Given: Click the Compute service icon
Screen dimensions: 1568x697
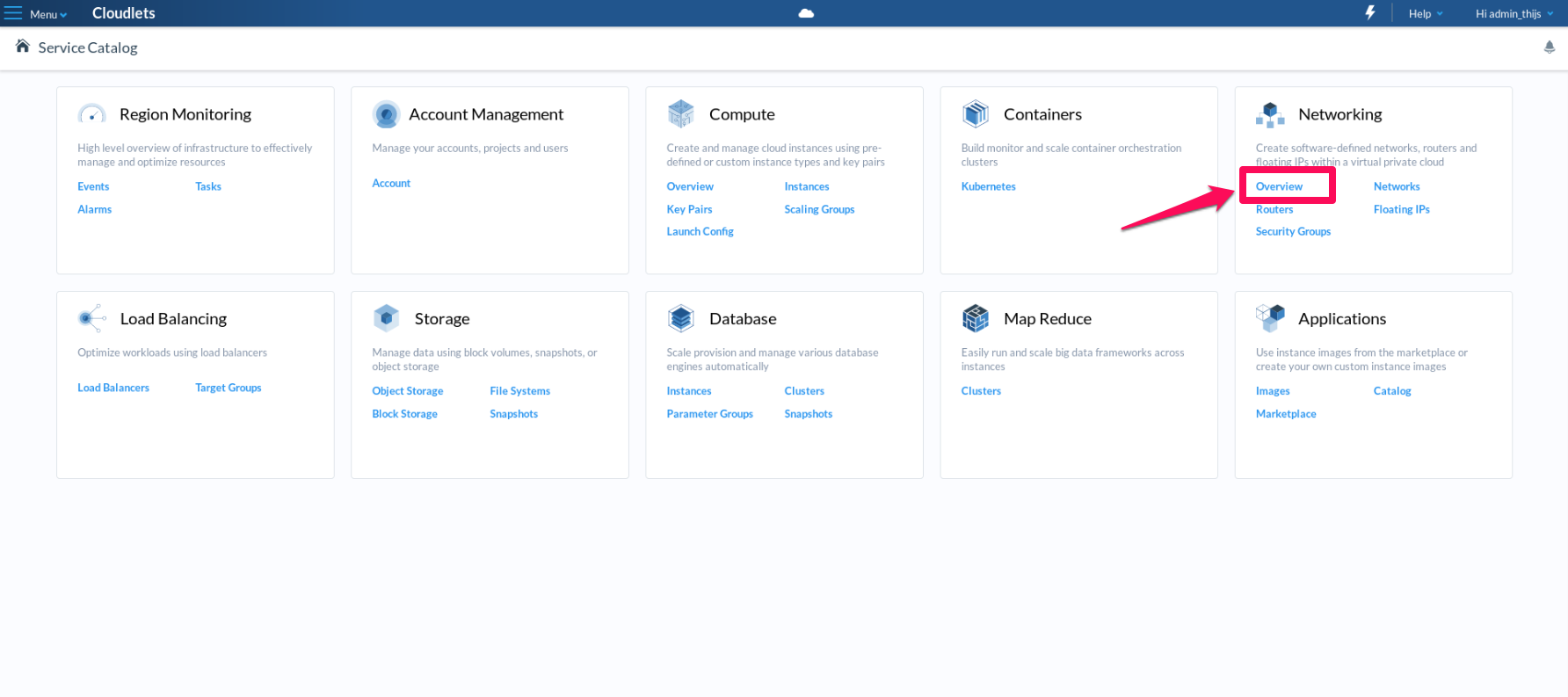Looking at the screenshot, I should (680, 113).
